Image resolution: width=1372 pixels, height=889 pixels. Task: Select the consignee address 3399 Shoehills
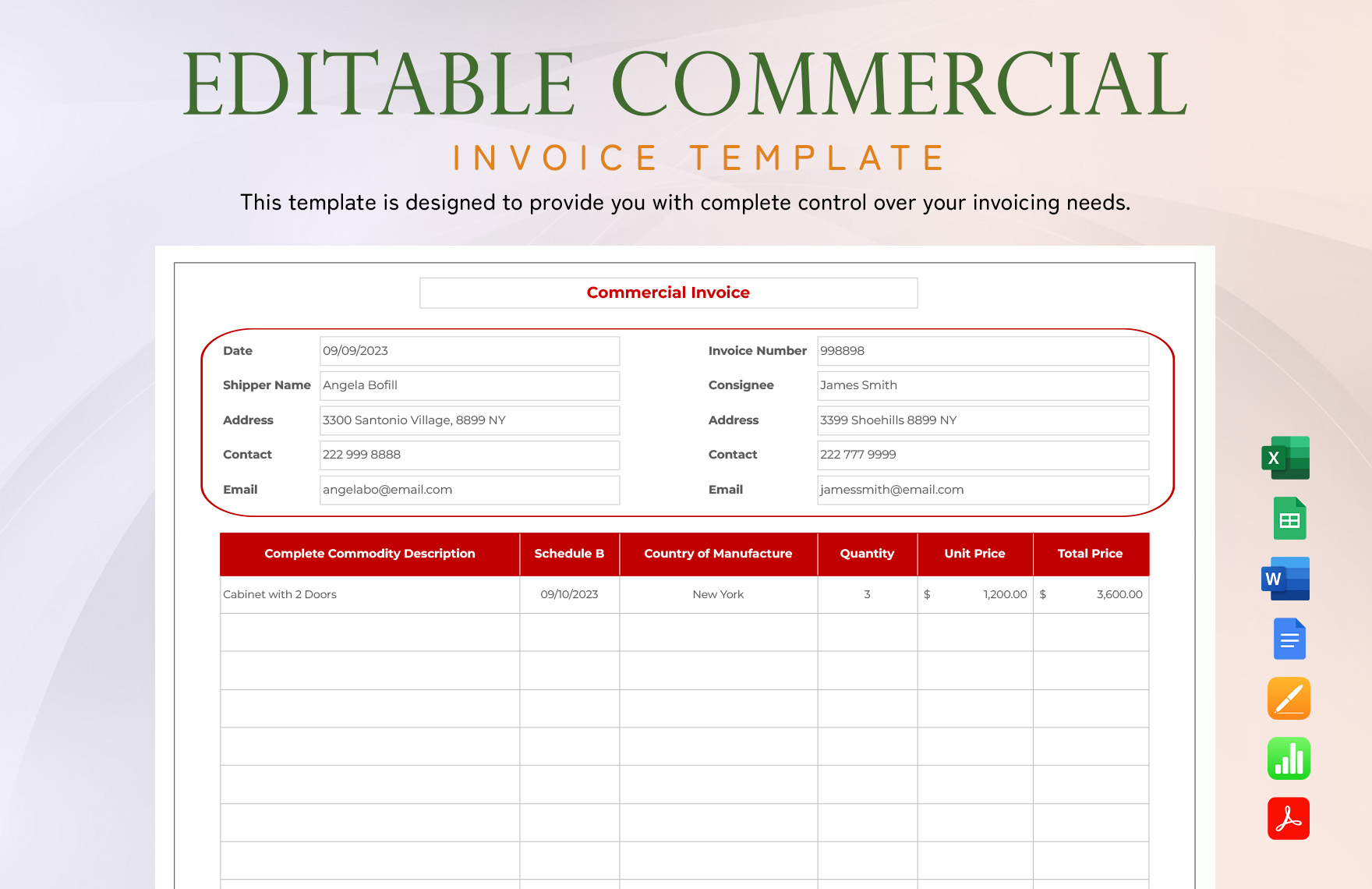click(x=982, y=420)
